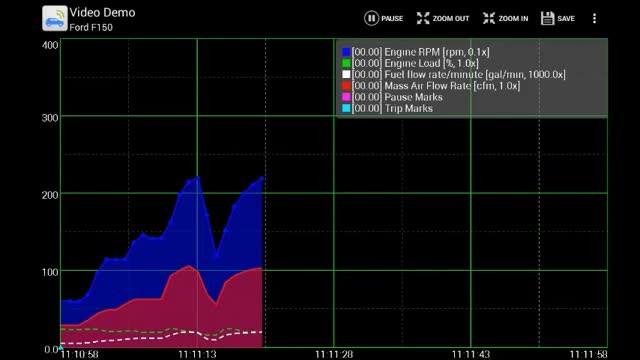Select the red Mass Air Flow swatch
The width and height of the screenshot is (640, 360).
tap(346, 86)
